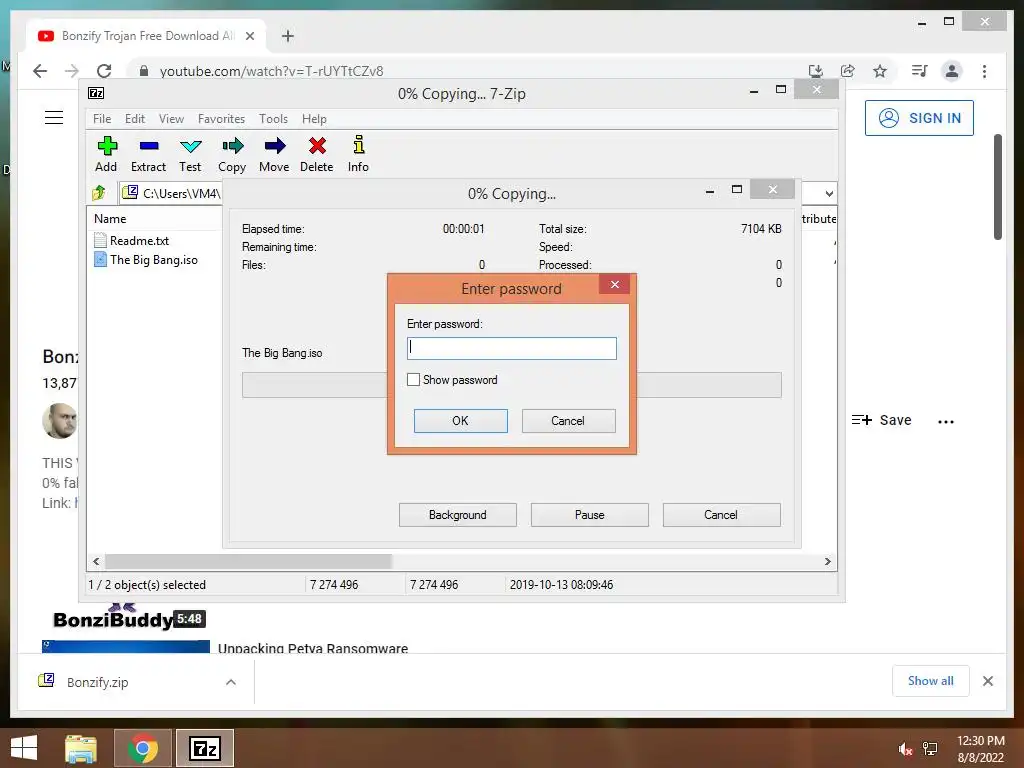
Task: Click the 7-Zip window title icon
Action: point(96,93)
